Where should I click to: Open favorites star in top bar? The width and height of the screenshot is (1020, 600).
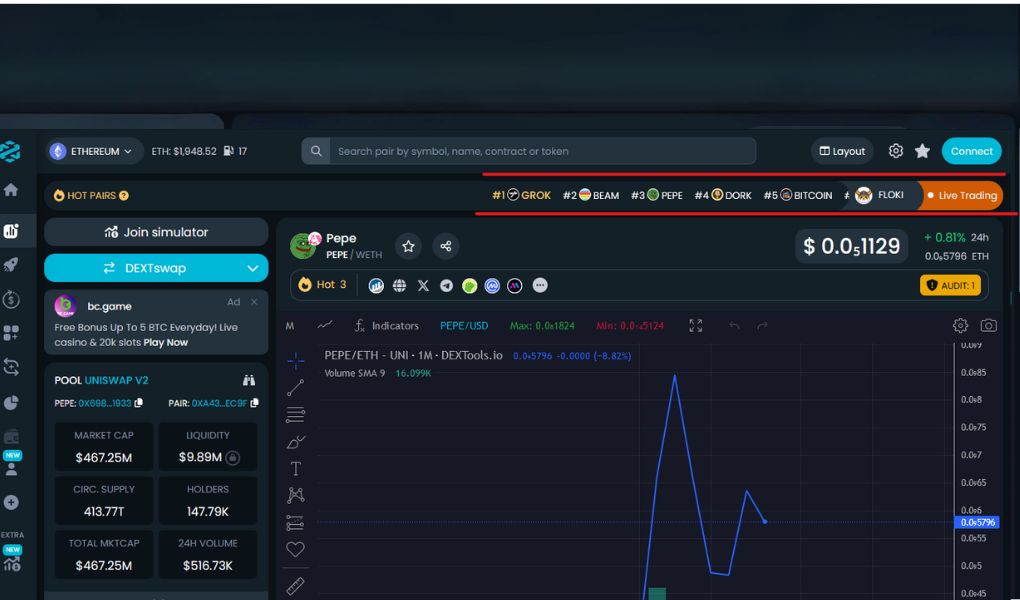922,151
